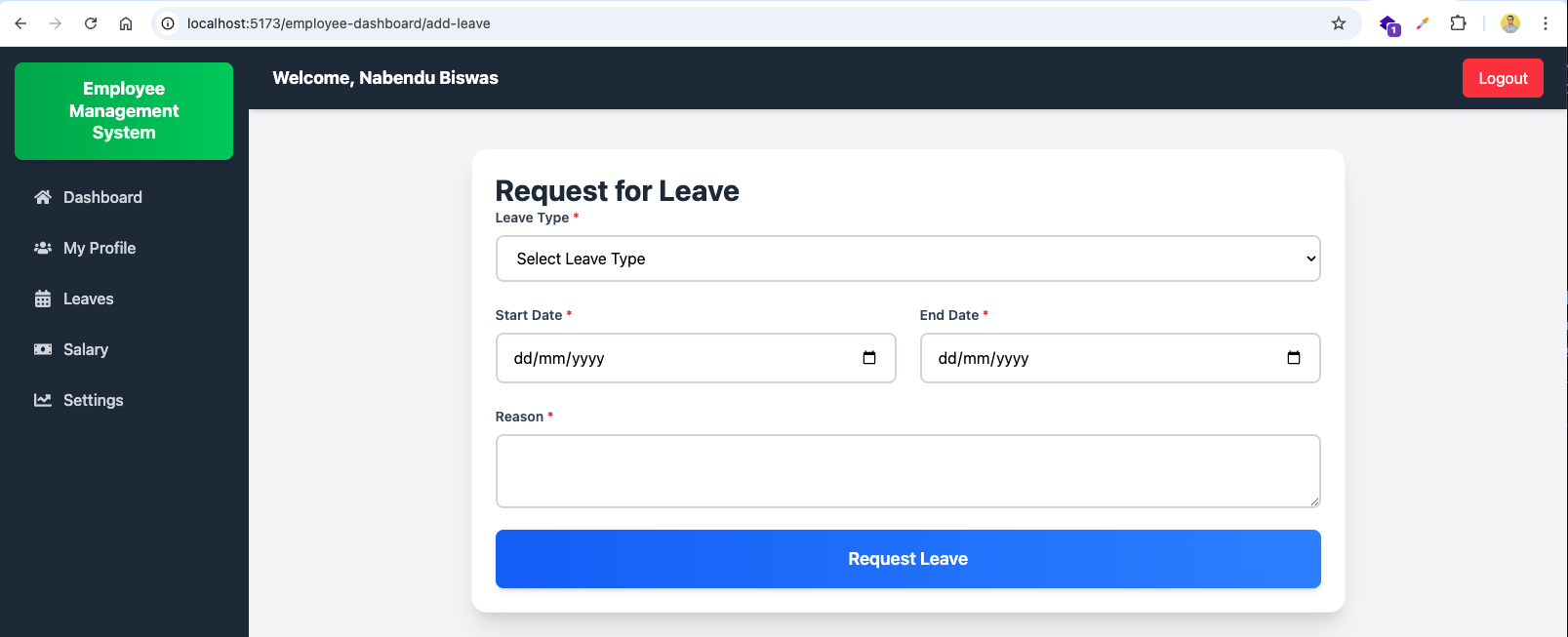1568x637 pixels.
Task: Click the Settings chart icon in sidebar
Action: point(43,400)
